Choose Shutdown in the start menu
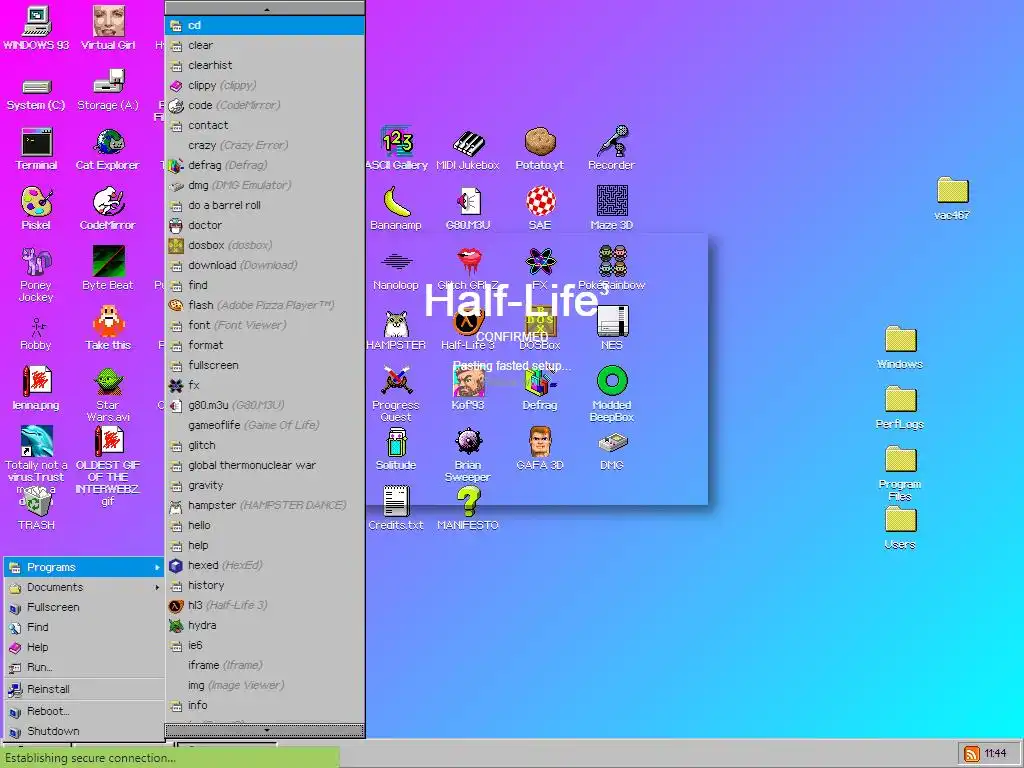 (x=85, y=731)
